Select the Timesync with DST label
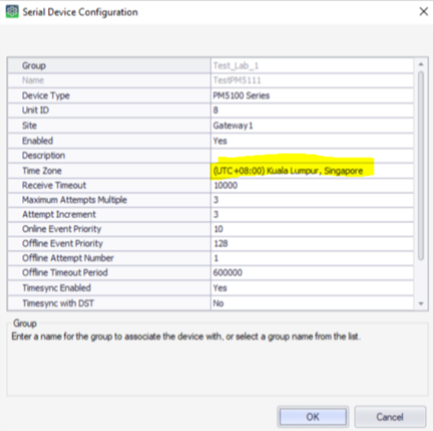 [x=58, y=303]
